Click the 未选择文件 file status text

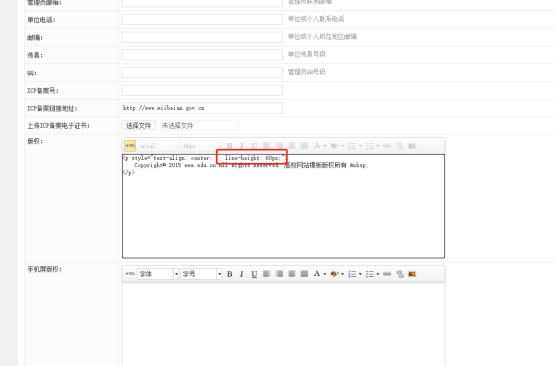coord(177,125)
